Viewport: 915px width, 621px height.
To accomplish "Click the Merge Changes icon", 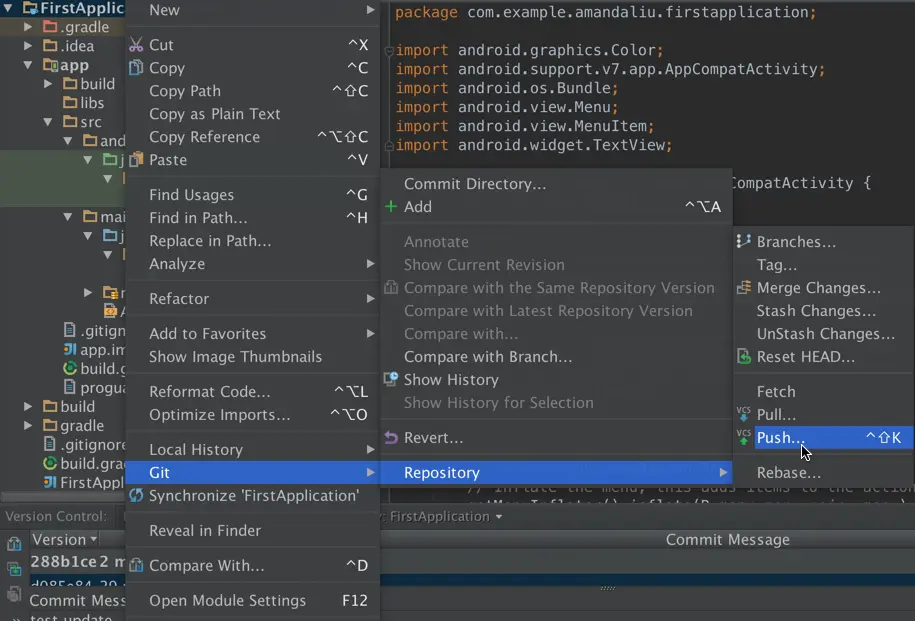I will click(744, 288).
